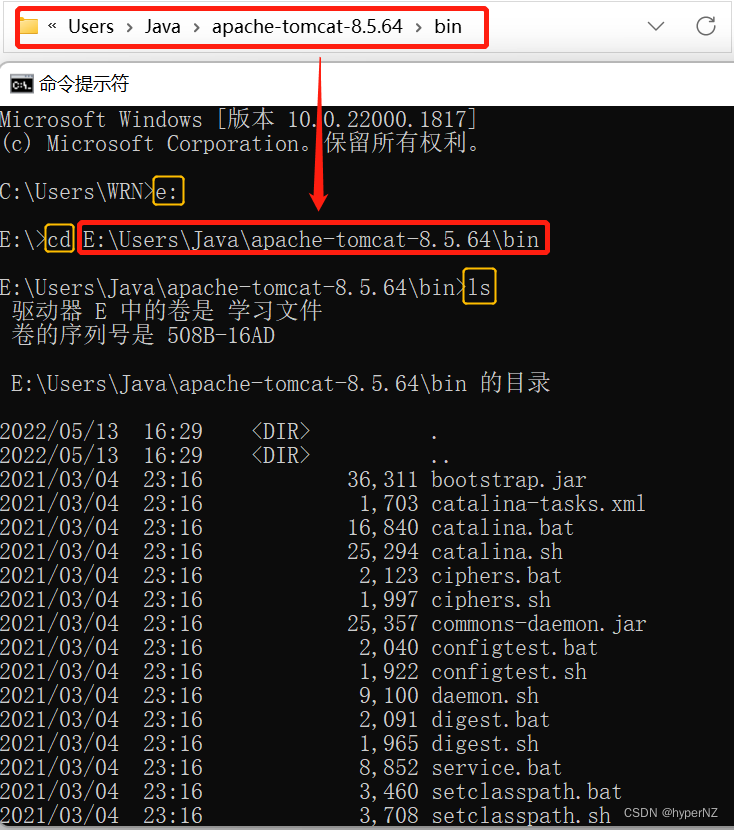
Task: Click commons-daemon.jar in the listing
Action: [539, 624]
